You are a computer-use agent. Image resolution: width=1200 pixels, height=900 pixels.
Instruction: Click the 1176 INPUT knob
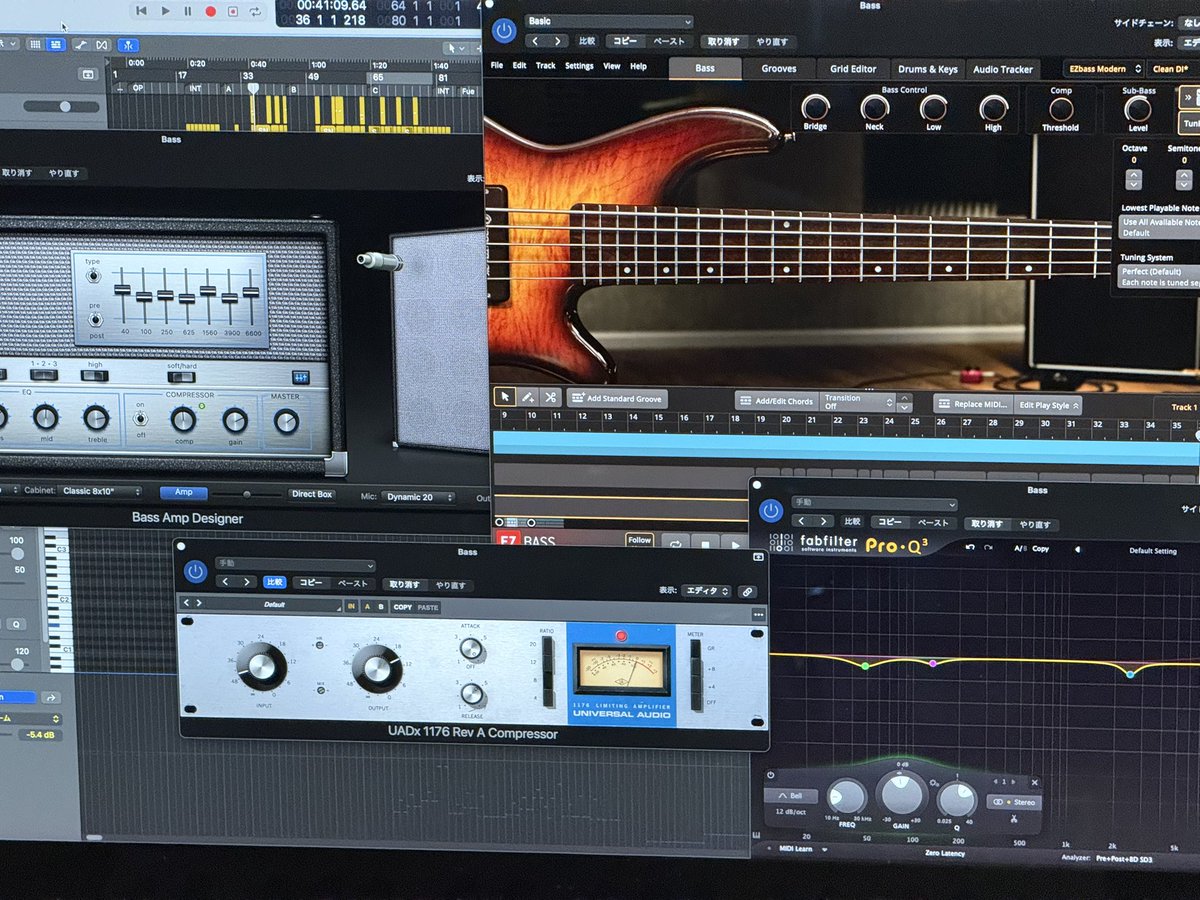[262, 667]
